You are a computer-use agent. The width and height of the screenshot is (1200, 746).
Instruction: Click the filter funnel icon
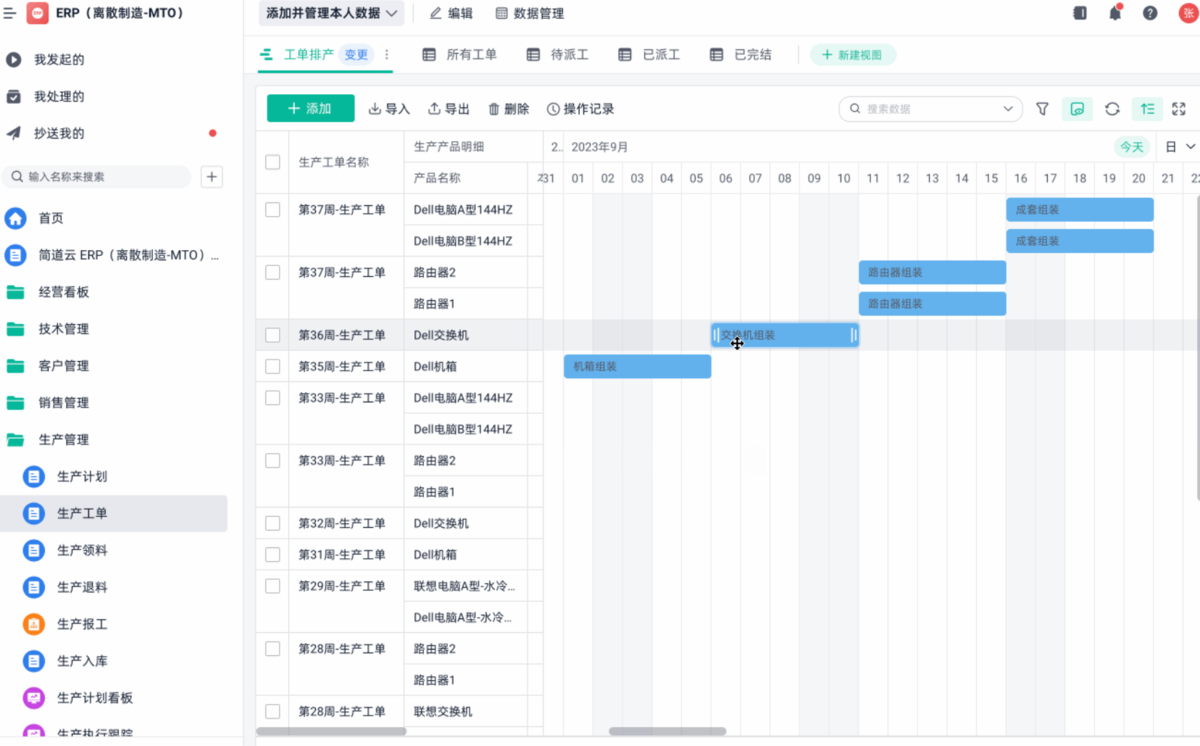pyautogui.click(x=1042, y=109)
